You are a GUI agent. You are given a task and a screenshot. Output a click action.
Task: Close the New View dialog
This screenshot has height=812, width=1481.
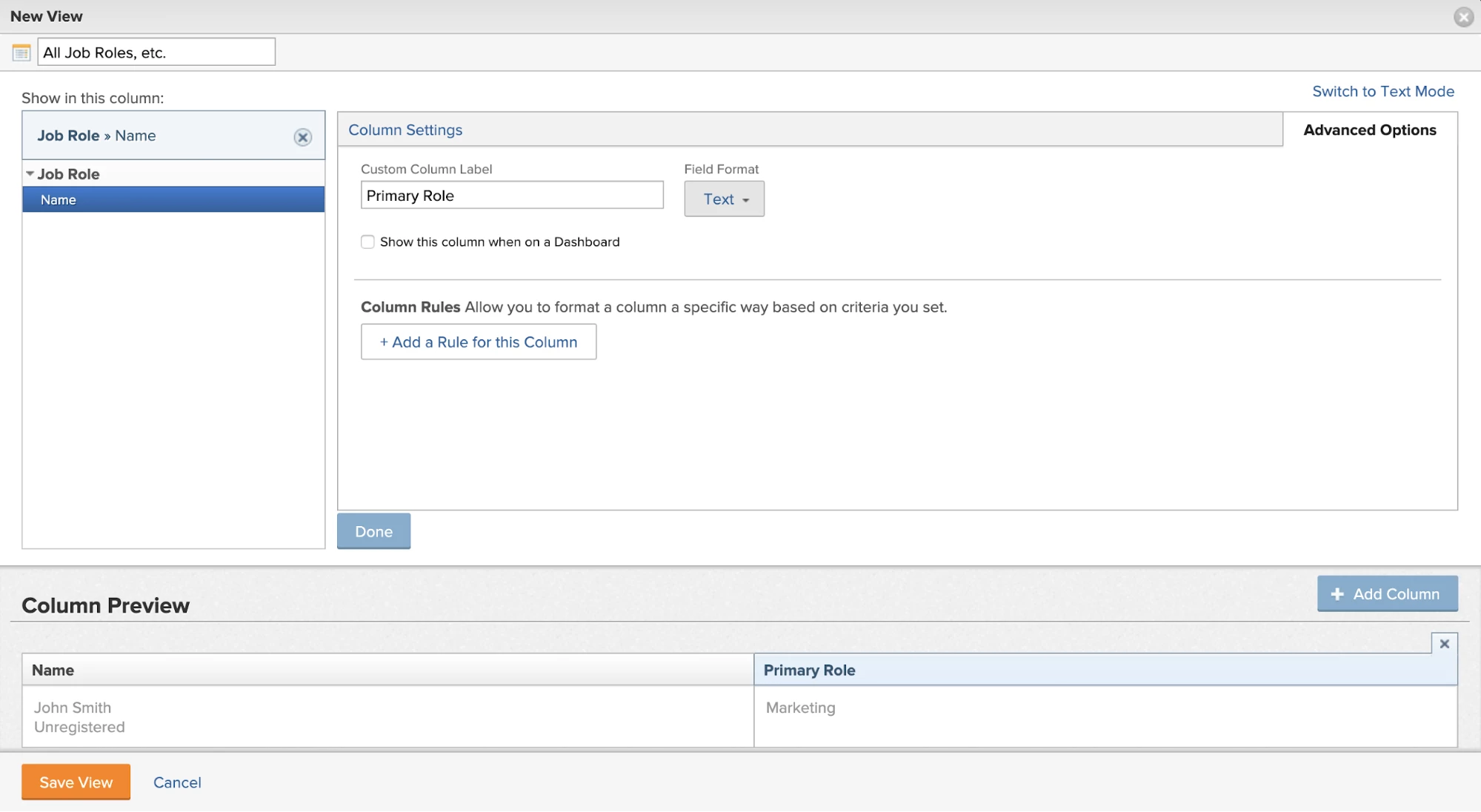tap(1463, 16)
